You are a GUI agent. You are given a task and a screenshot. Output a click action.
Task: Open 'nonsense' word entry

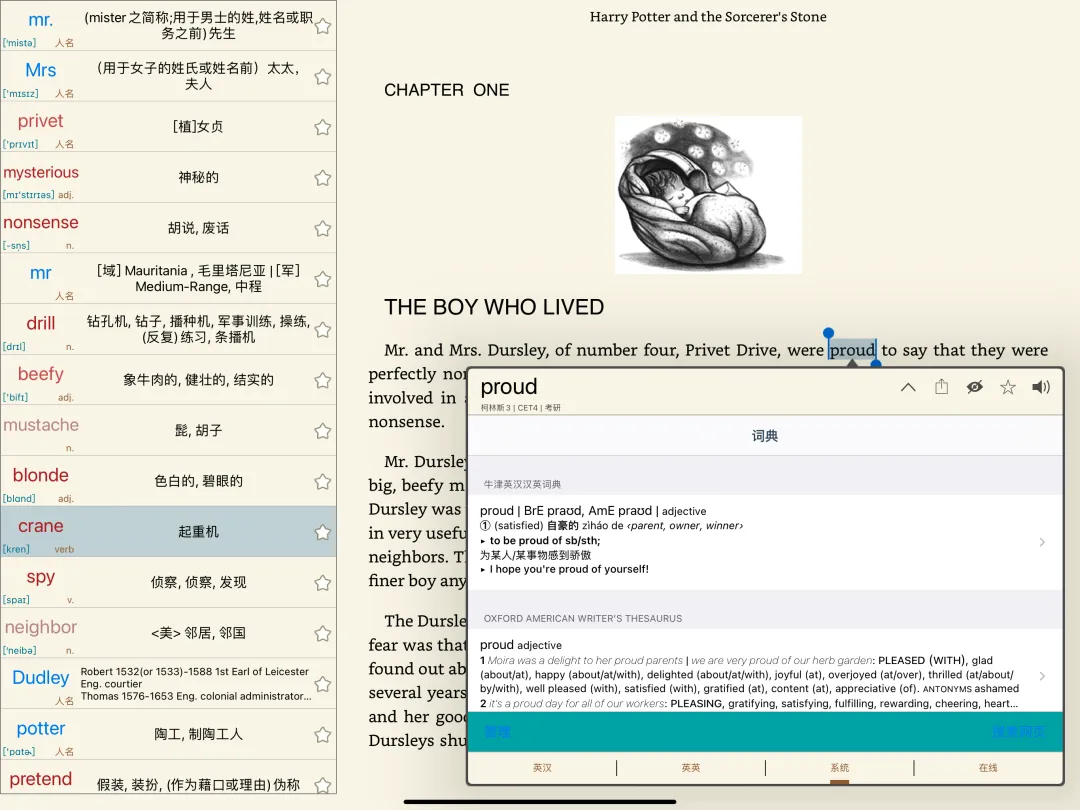click(x=168, y=229)
